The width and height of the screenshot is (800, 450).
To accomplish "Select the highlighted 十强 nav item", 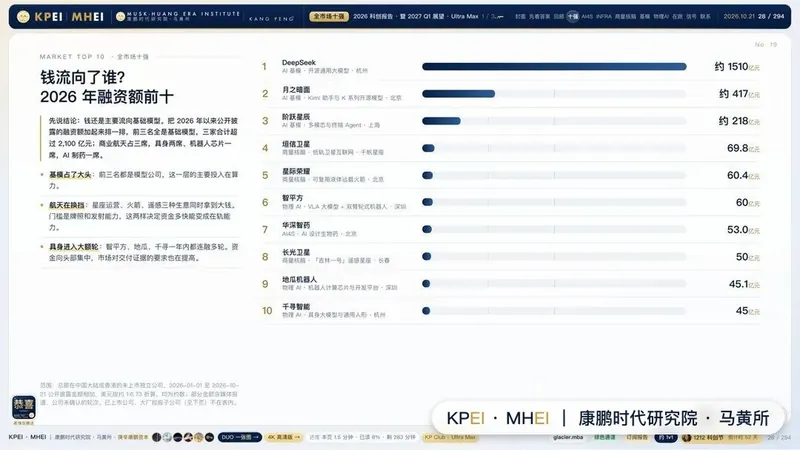I will click(x=573, y=16).
